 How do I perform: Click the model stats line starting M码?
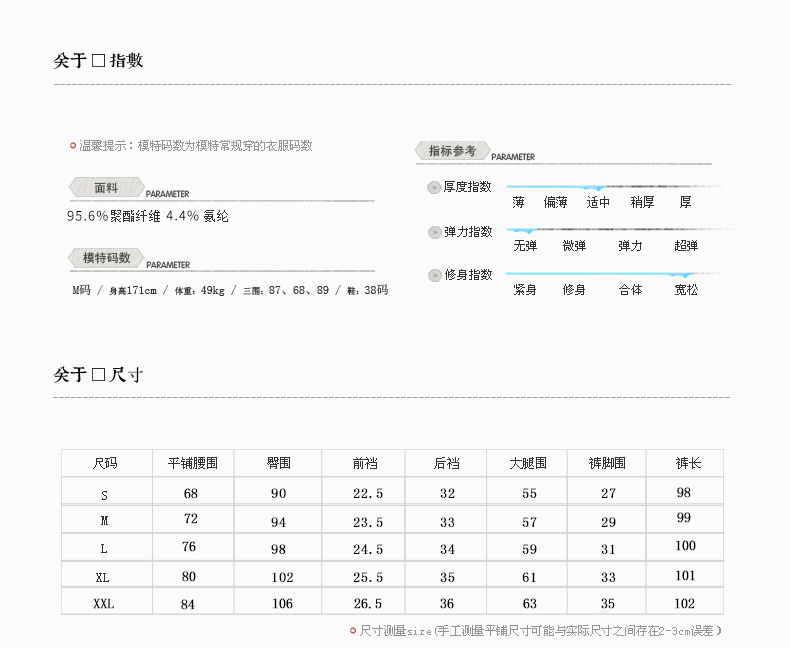[x=230, y=290]
